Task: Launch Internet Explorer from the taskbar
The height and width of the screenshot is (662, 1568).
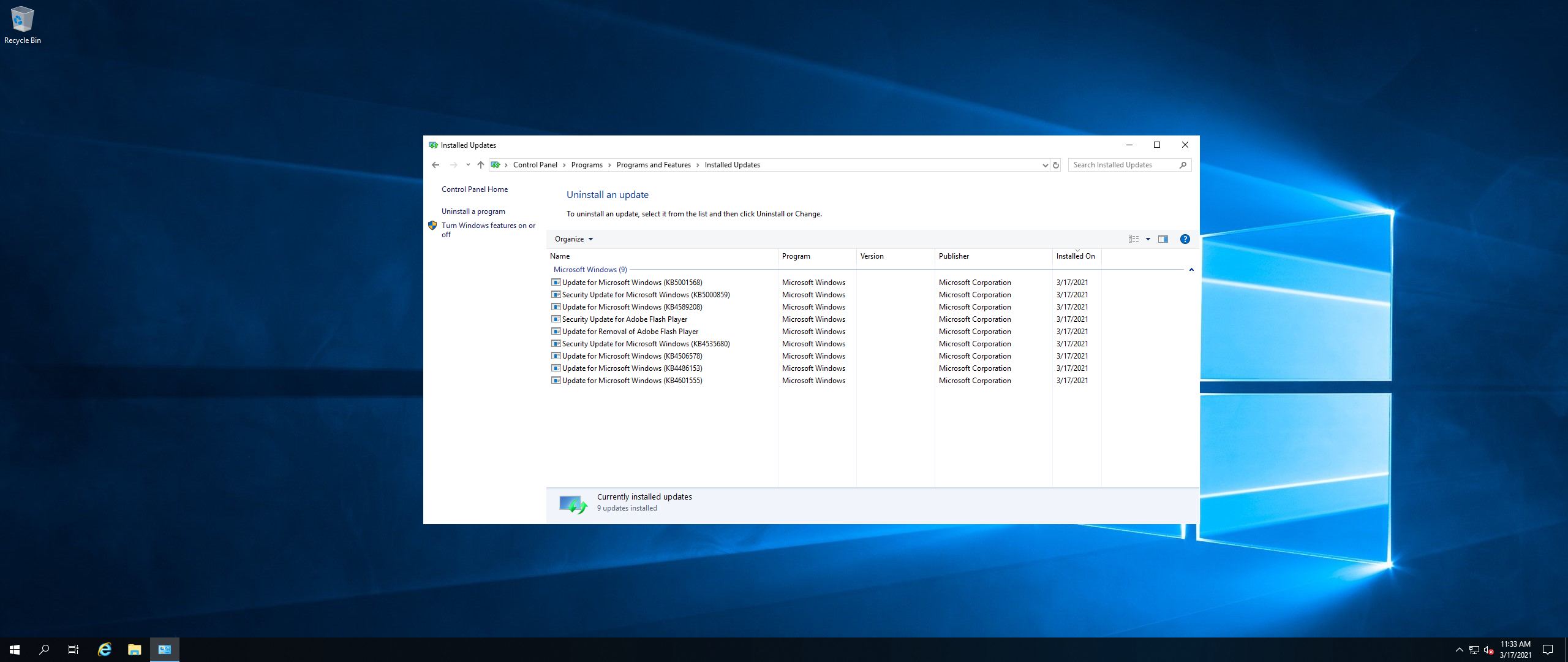Action: click(x=105, y=650)
